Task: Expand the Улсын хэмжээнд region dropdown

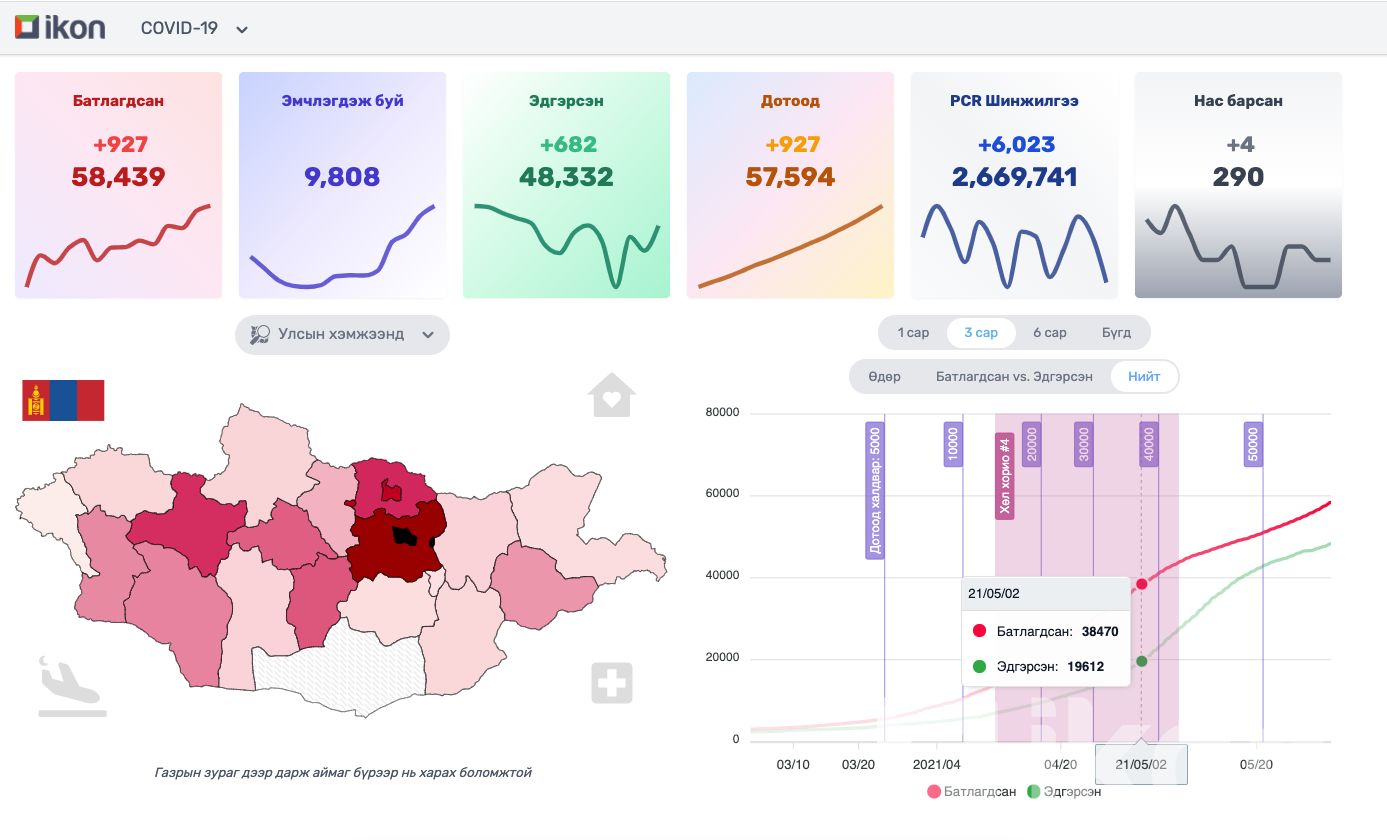Action: pos(342,335)
